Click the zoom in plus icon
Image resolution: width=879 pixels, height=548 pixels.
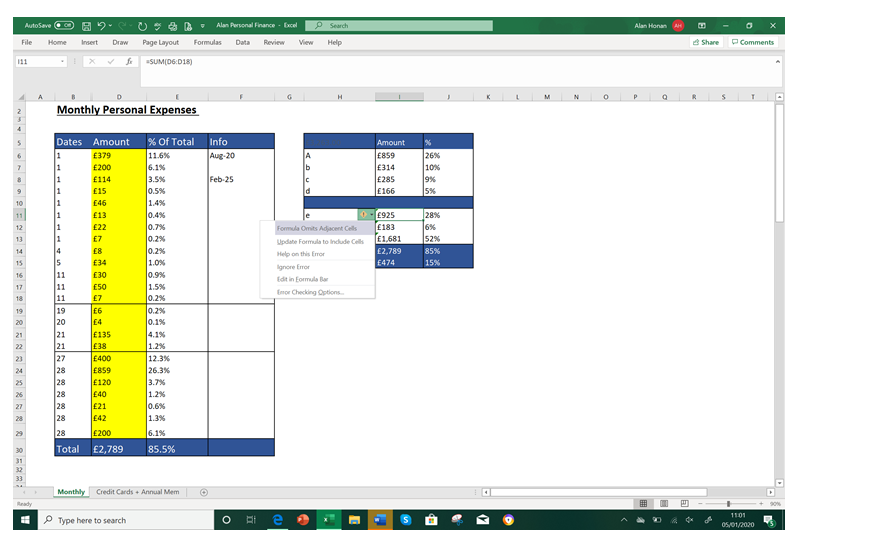[761, 504]
